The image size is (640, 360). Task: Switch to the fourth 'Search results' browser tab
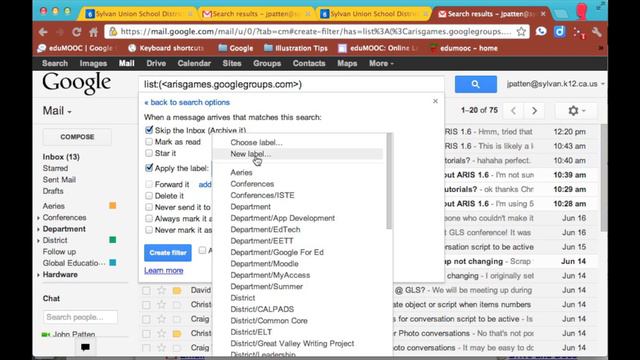click(x=491, y=14)
